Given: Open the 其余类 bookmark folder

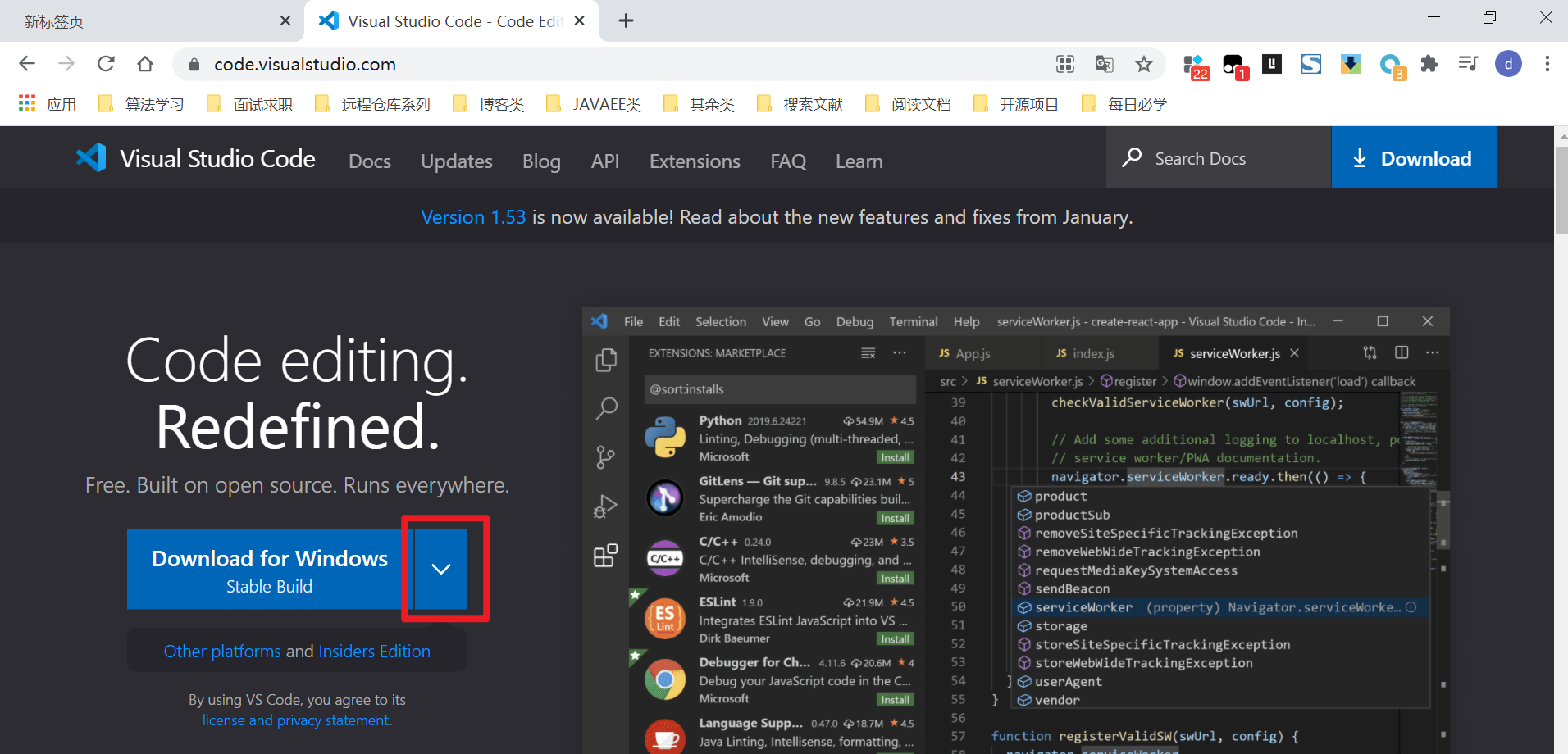Looking at the screenshot, I should click(x=699, y=104).
